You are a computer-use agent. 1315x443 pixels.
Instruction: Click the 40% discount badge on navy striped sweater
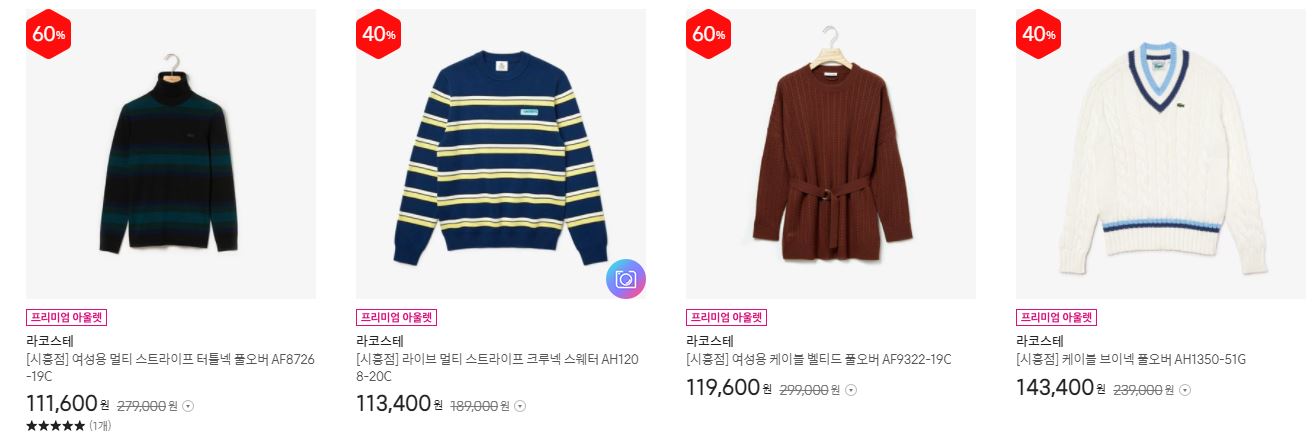pyautogui.click(x=378, y=34)
